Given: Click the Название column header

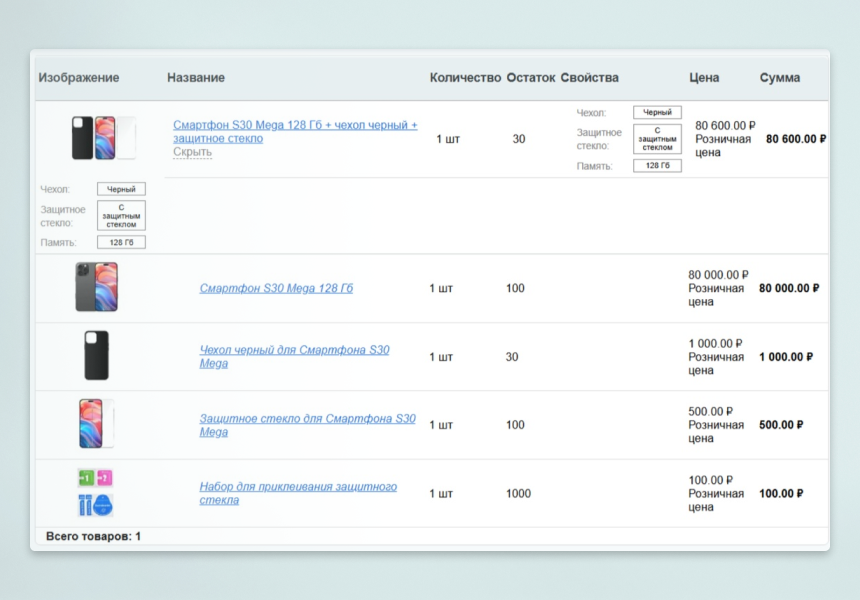Looking at the screenshot, I should tap(196, 78).
